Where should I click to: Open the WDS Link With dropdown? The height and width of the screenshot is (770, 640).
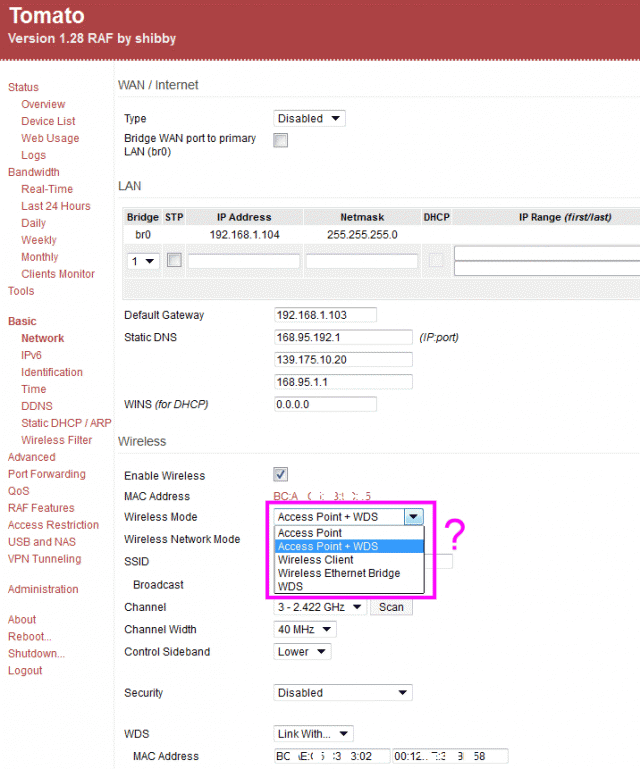pos(313,734)
